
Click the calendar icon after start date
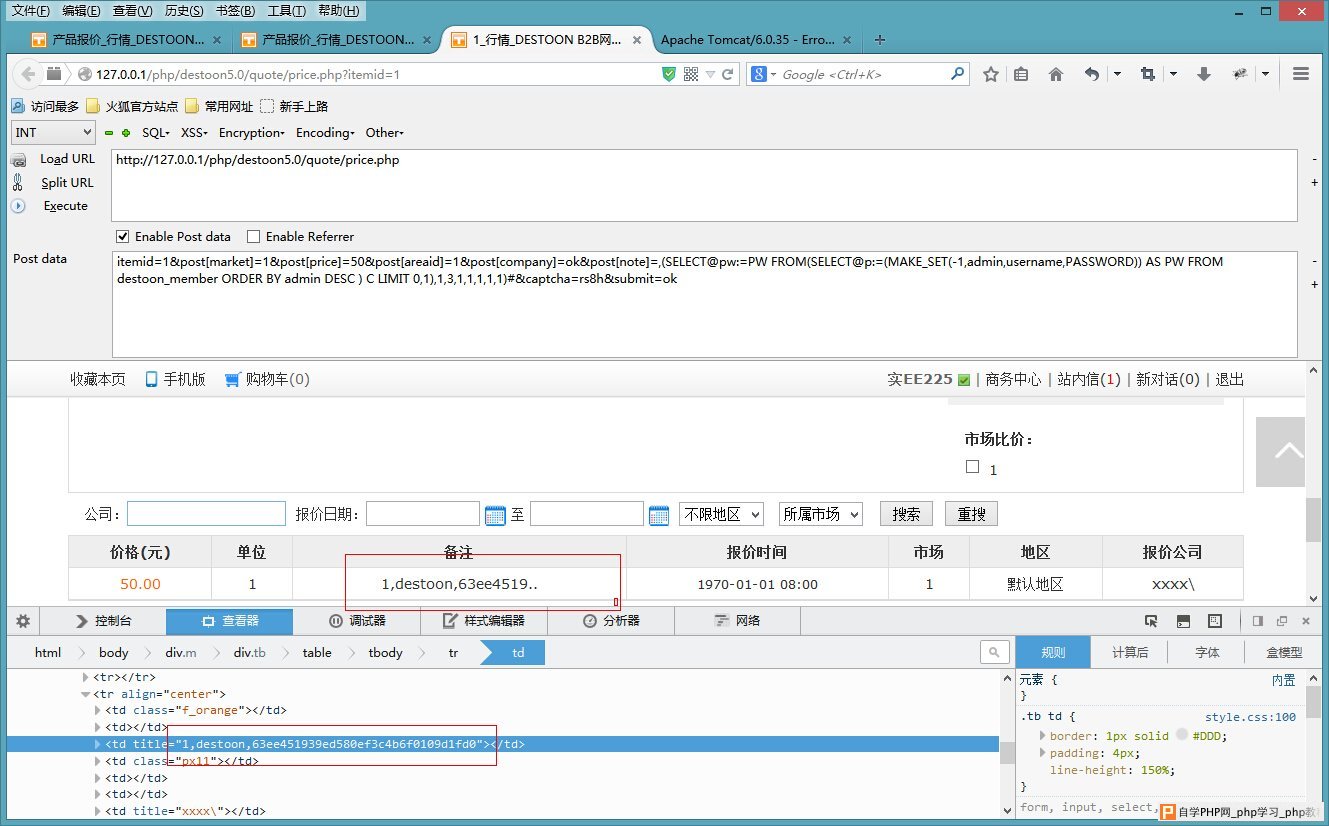point(495,515)
